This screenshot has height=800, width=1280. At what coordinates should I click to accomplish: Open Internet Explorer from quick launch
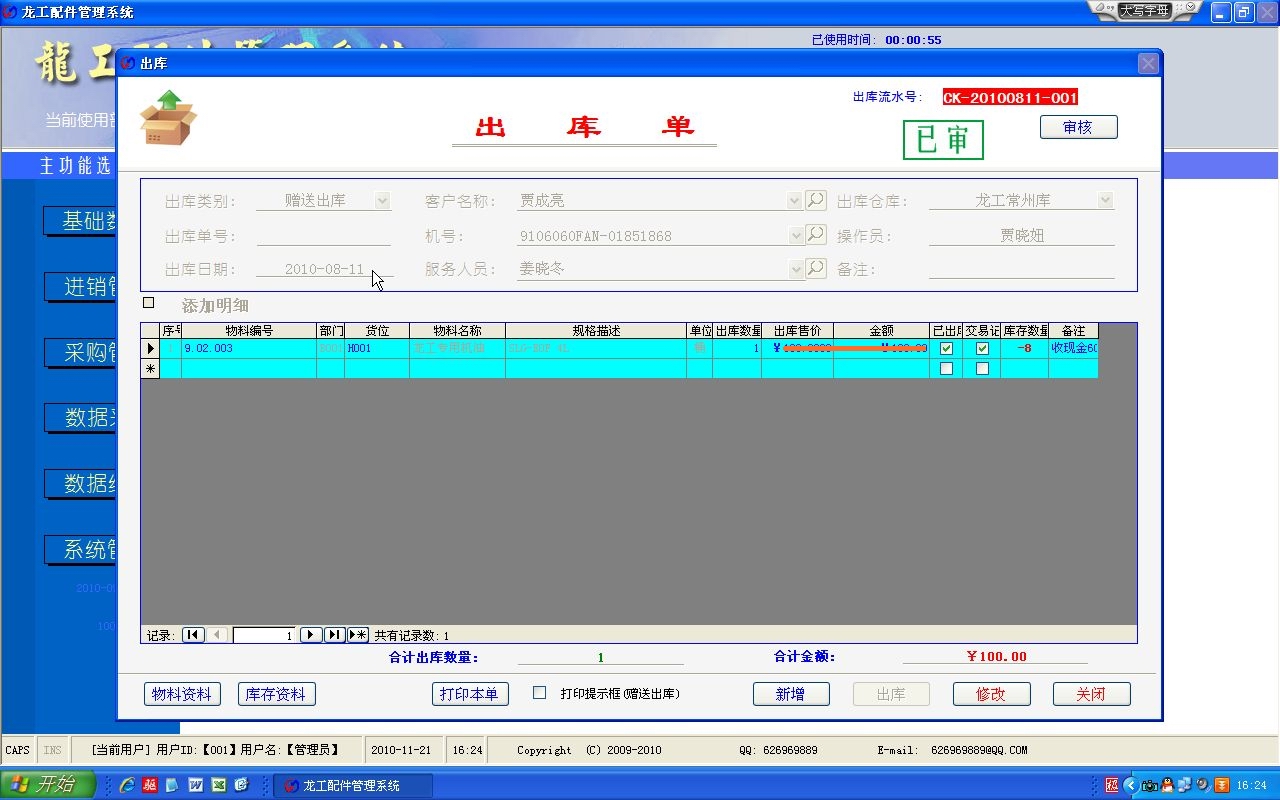pyautogui.click(x=127, y=785)
